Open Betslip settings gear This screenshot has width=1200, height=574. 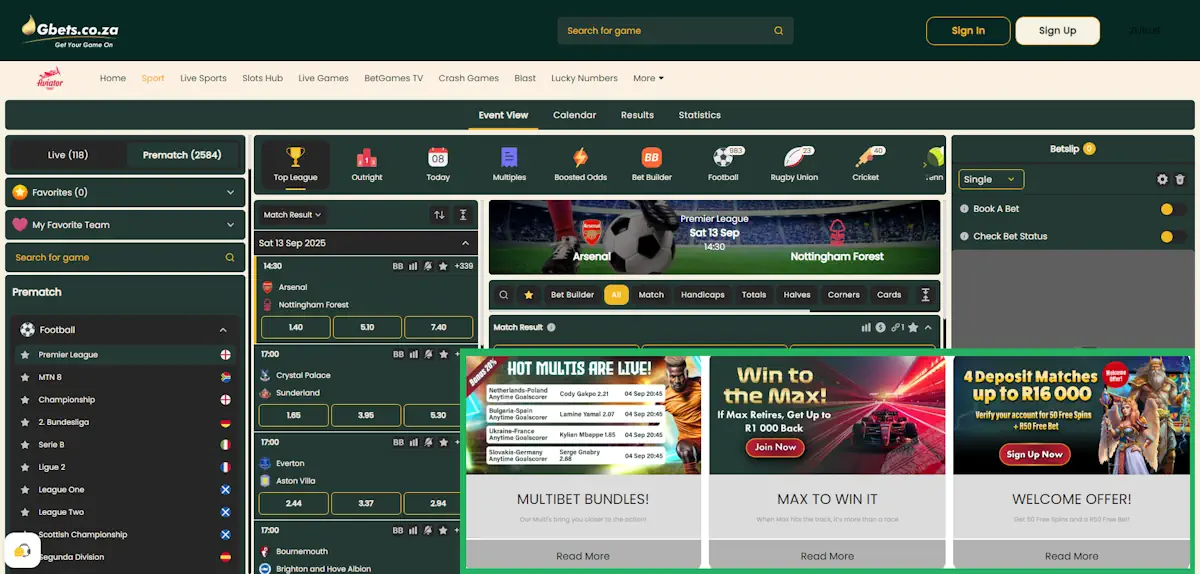pos(1162,180)
